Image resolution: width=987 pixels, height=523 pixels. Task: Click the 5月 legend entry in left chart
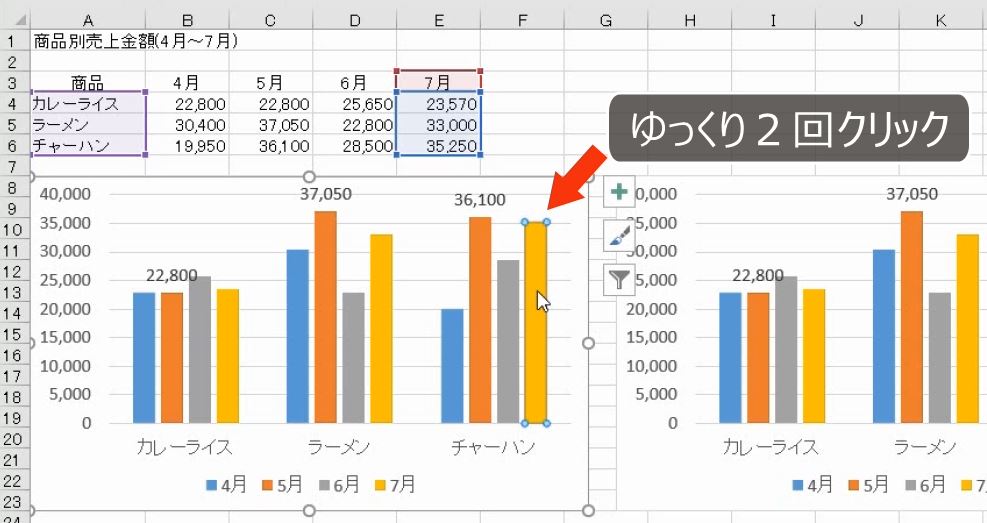coord(283,485)
